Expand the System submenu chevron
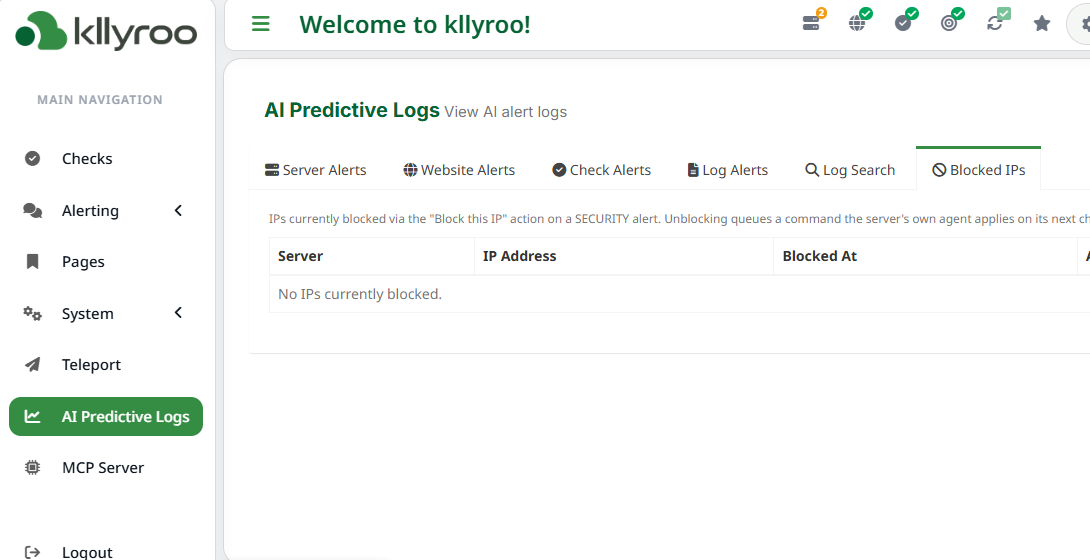 click(179, 313)
